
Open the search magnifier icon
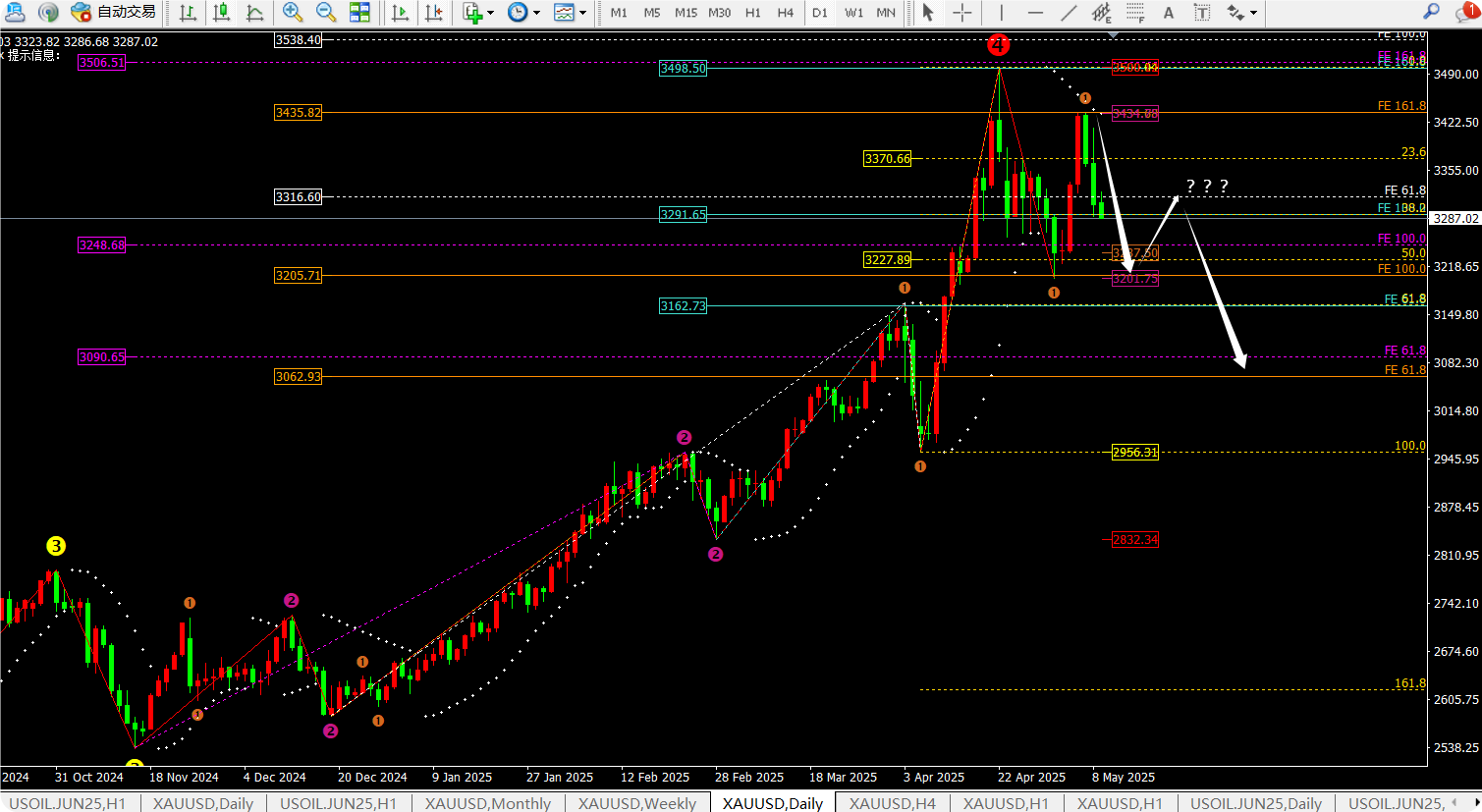(1432, 12)
